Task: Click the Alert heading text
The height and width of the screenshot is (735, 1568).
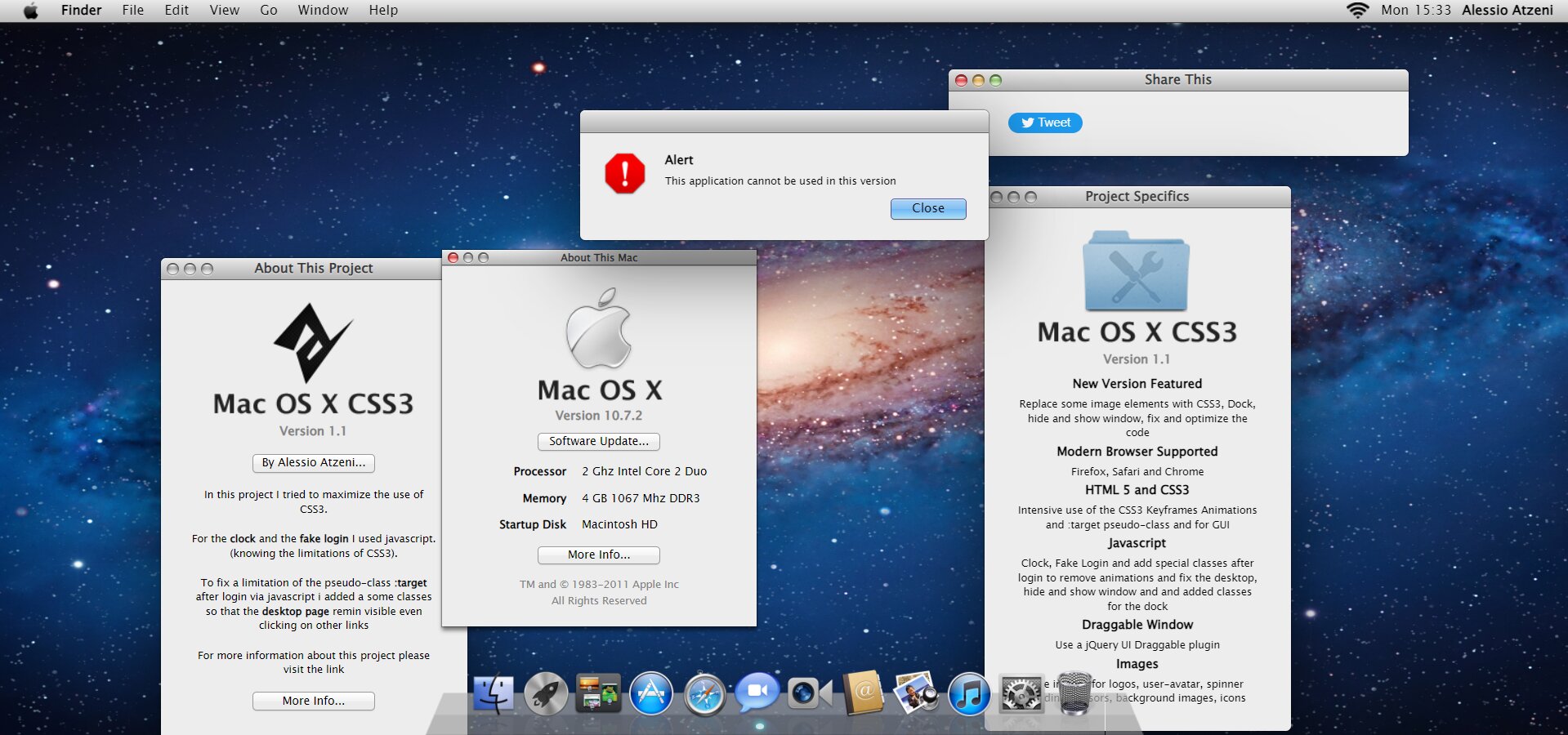Action: pyautogui.click(x=679, y=160)
